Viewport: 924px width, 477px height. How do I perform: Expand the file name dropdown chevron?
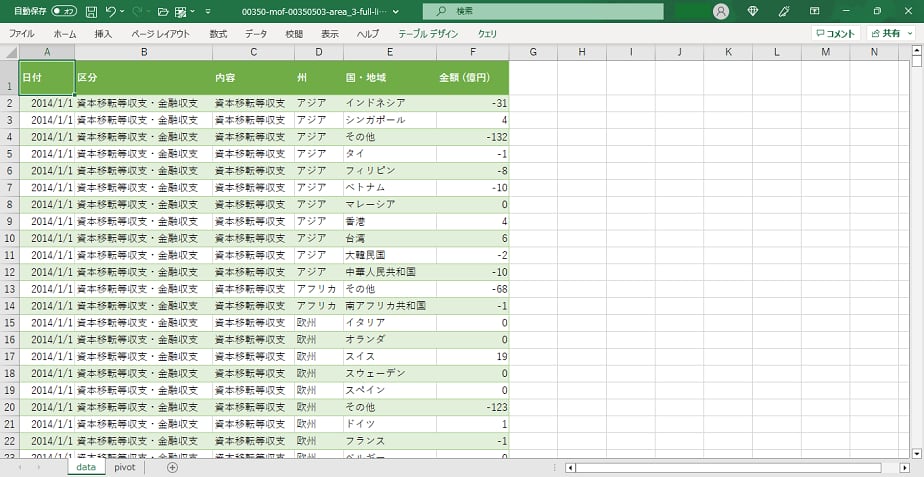click(x=397, y=11)
